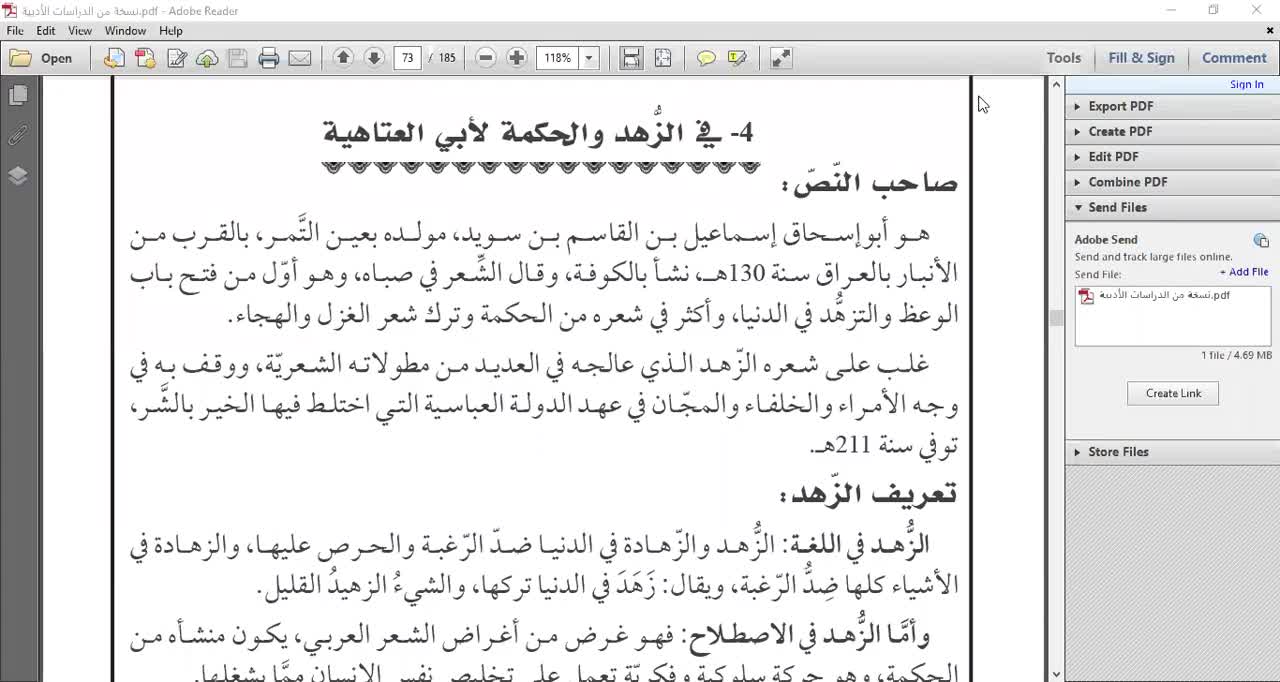This screenshot has height=682, width=1280.
Task: Click the Sign In link
Action: pos(1246,85)
